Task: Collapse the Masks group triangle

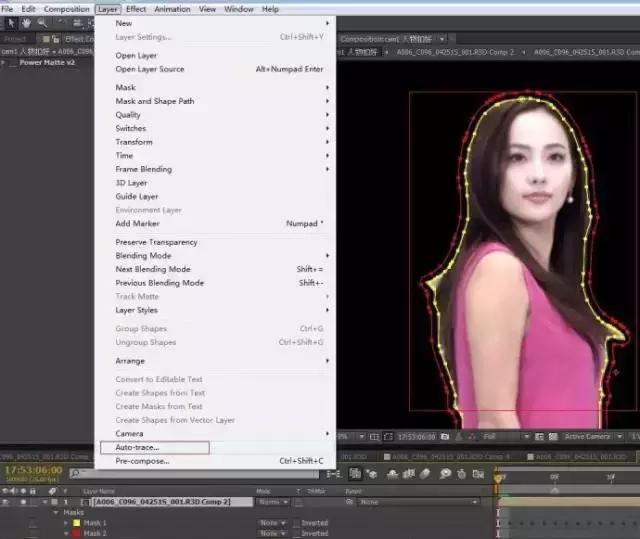Action: pyautogui.click(x=55, y=512)
